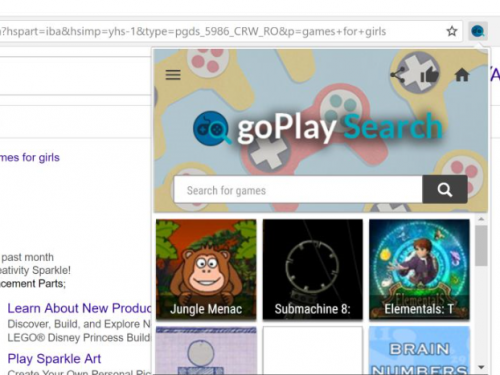The height and width of the screenshot is (375, 500).
Task: Click the thumbs-up like icon
Action: coord(429,75)
